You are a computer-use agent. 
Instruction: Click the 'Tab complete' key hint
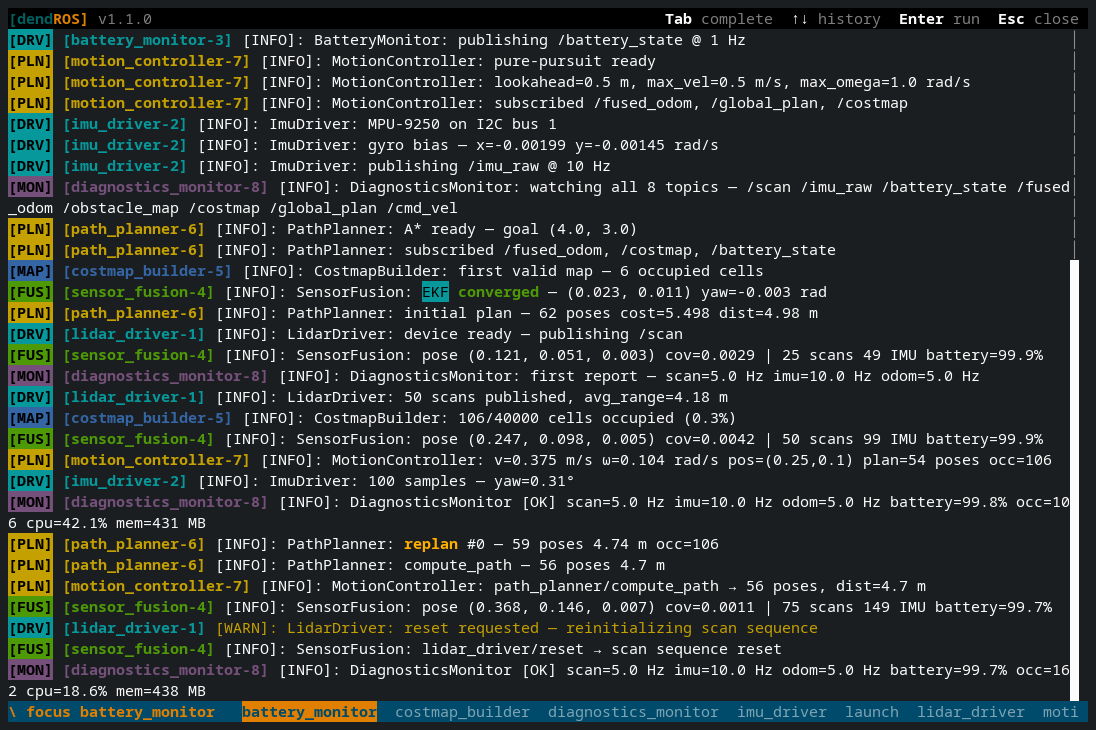(x=719, y=19)
